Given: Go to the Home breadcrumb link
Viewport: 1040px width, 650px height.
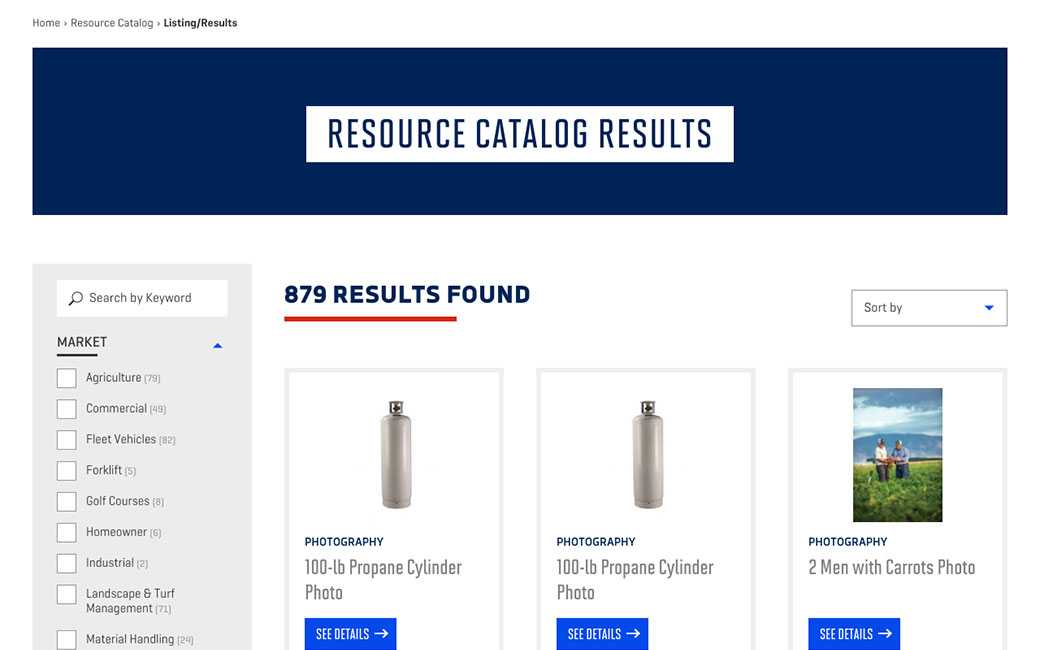Looking at the screenshot, I should [x=46, y=23].
